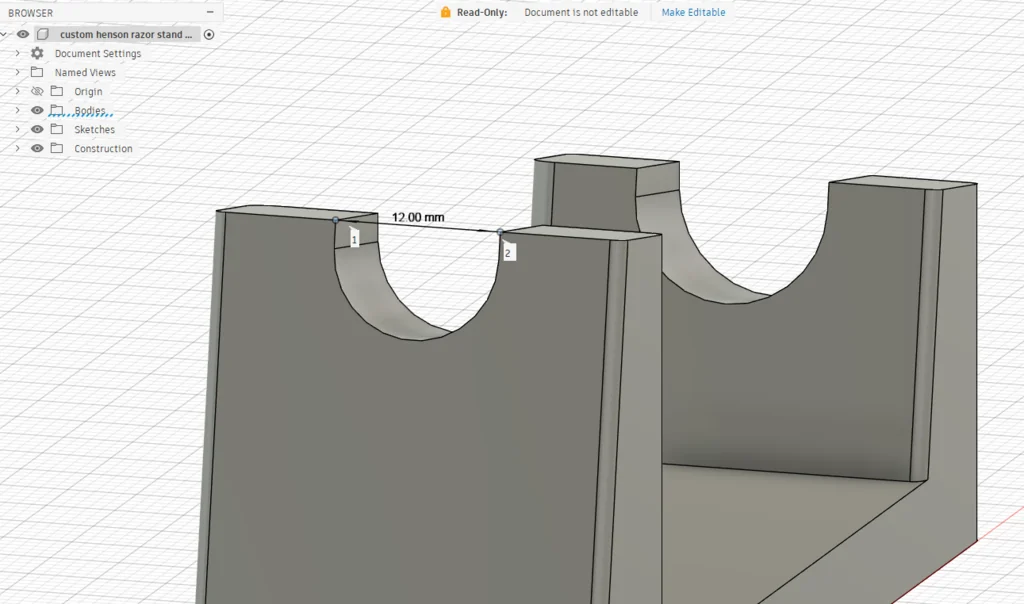Show the hidden Origin folder

37,91
